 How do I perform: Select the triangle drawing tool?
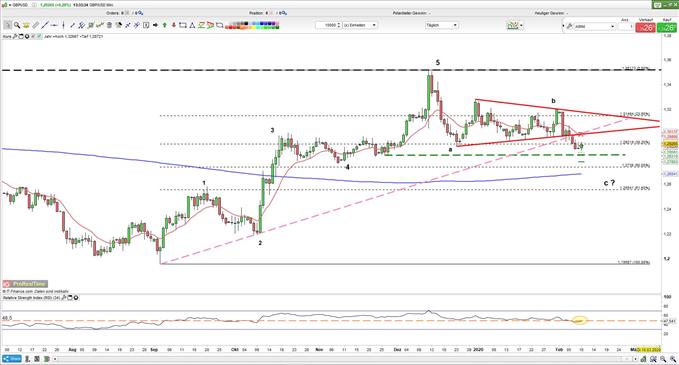192,25
